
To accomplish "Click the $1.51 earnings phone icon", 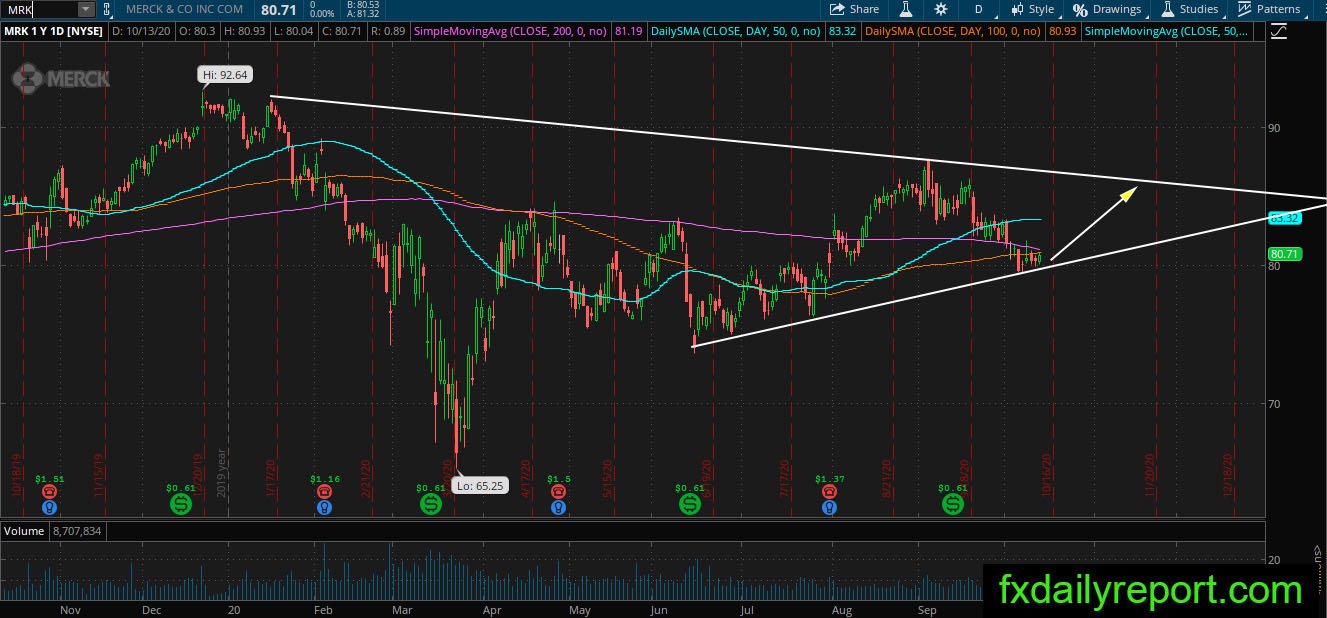I will (x=49, y=493).
